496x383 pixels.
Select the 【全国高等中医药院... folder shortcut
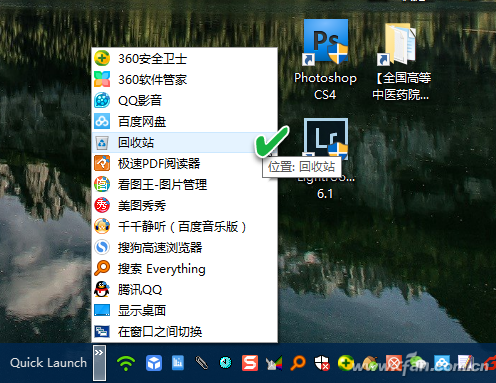401,62
